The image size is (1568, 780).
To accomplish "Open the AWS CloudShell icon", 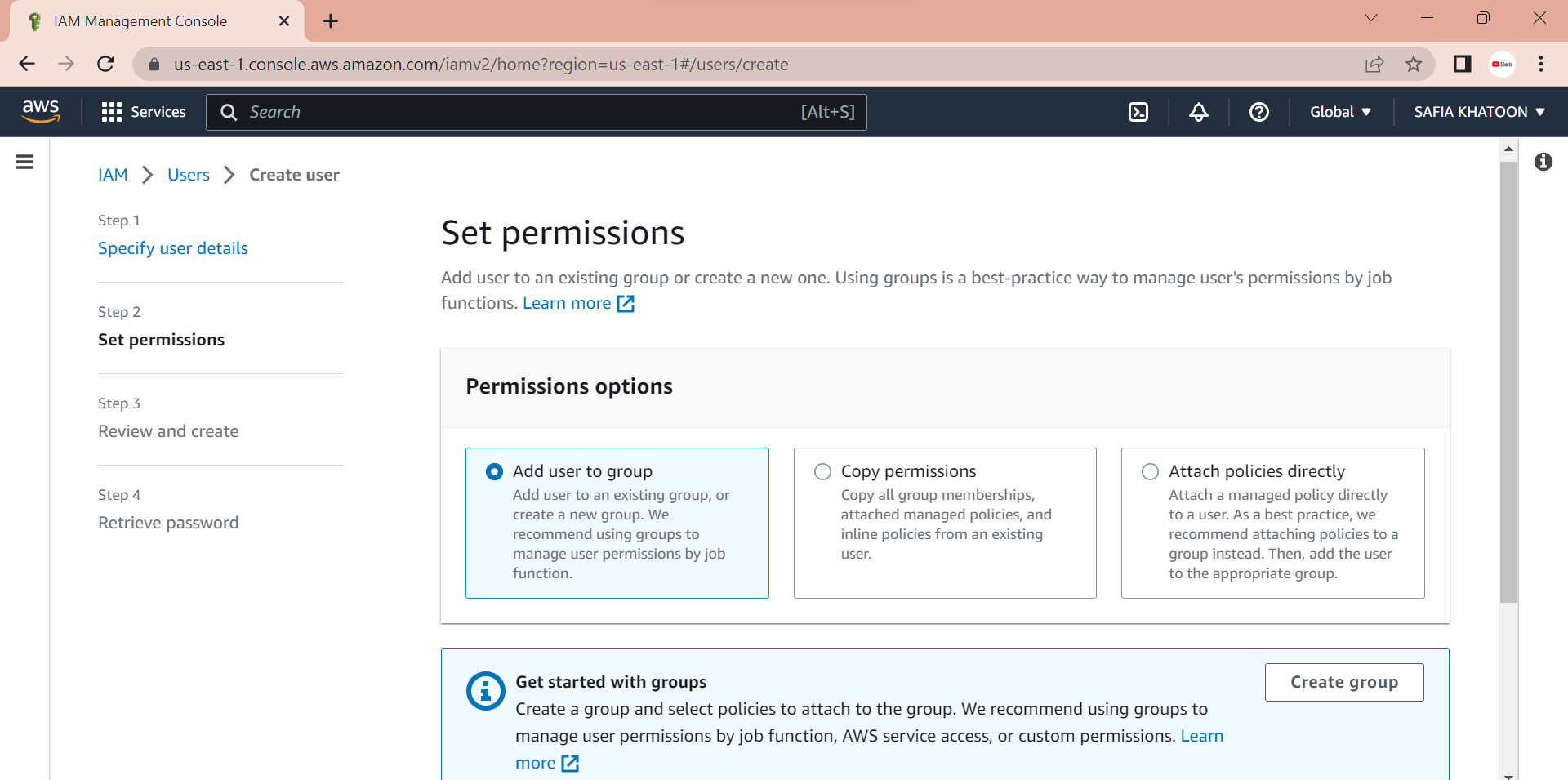I will coord(1138,112).
